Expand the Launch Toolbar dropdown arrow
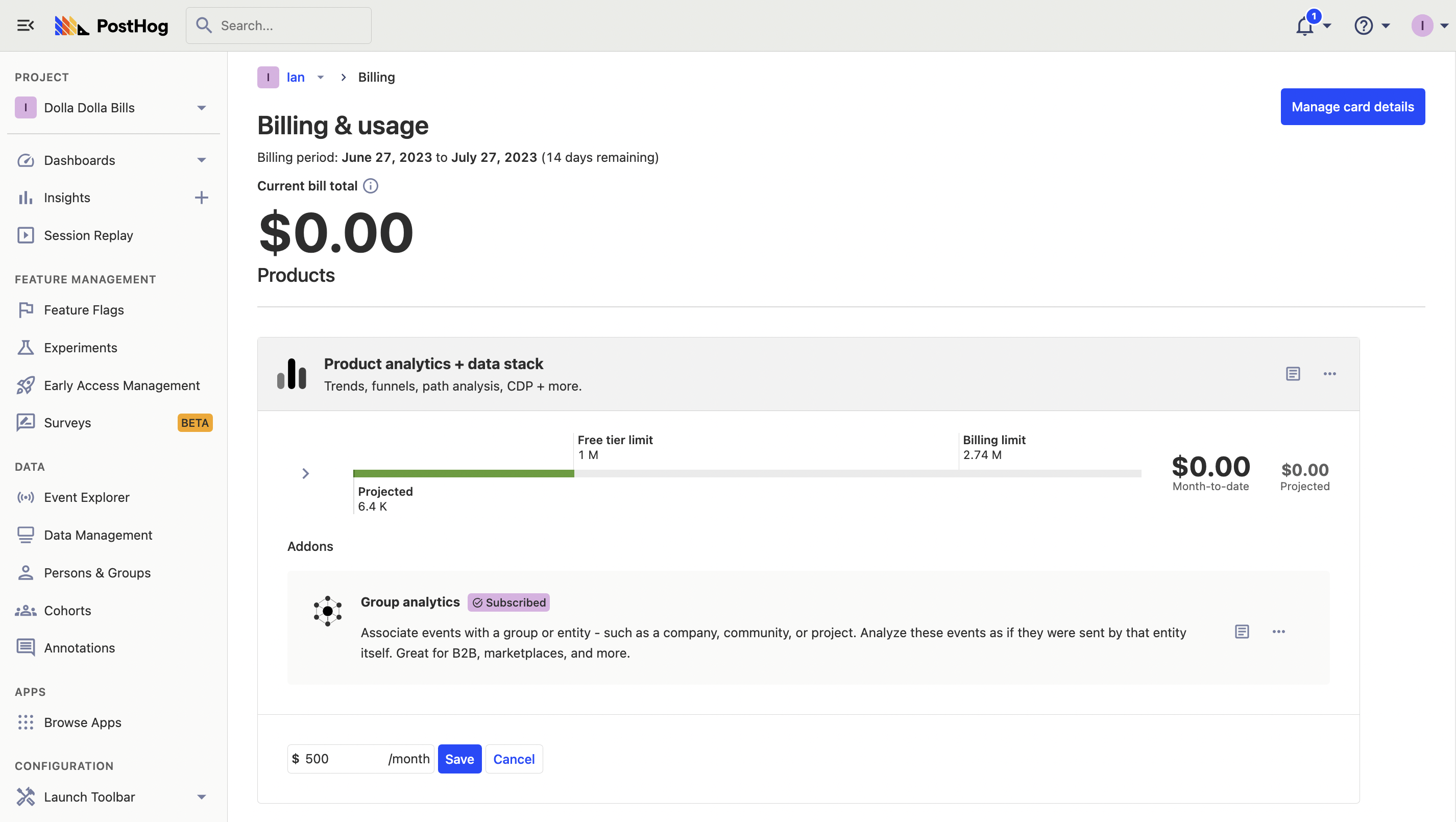This screenshot has width=1456, height=822. coord(201,797)
